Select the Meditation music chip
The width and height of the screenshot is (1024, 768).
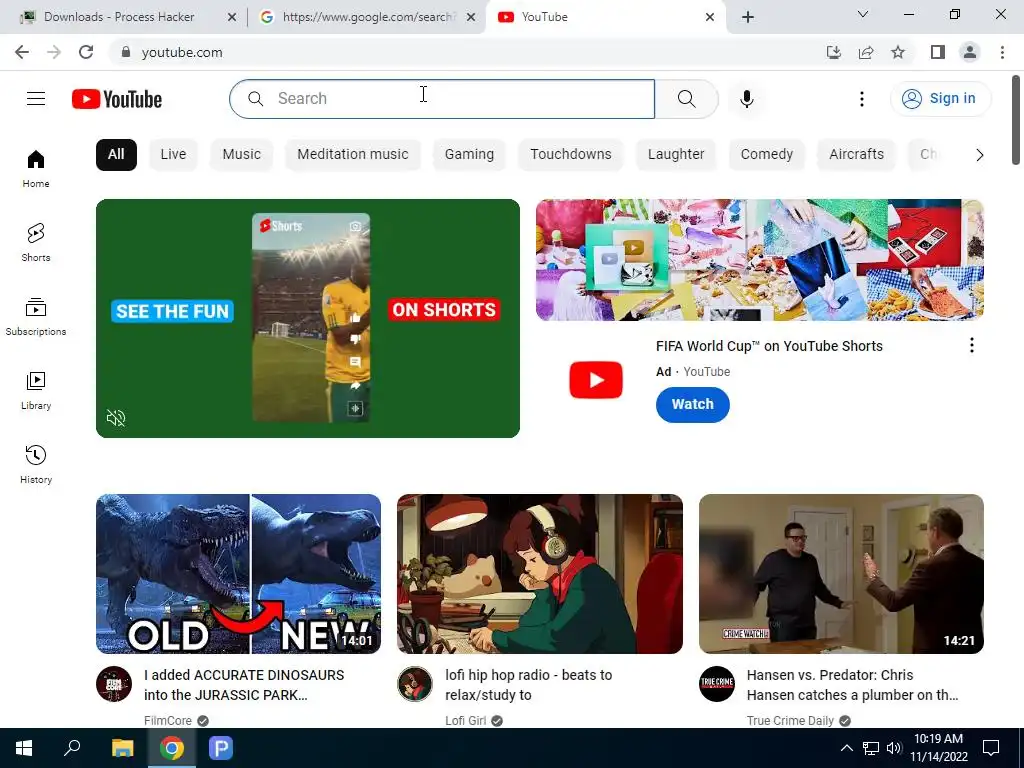point(353,155)
